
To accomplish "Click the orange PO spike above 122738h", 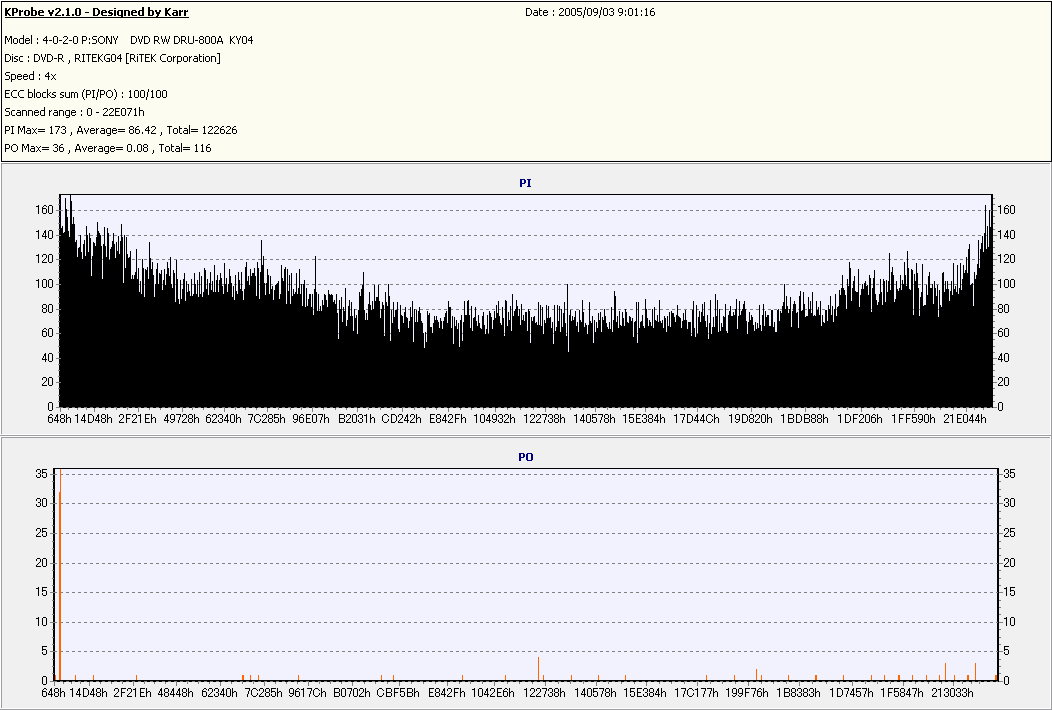I will 539,668.
